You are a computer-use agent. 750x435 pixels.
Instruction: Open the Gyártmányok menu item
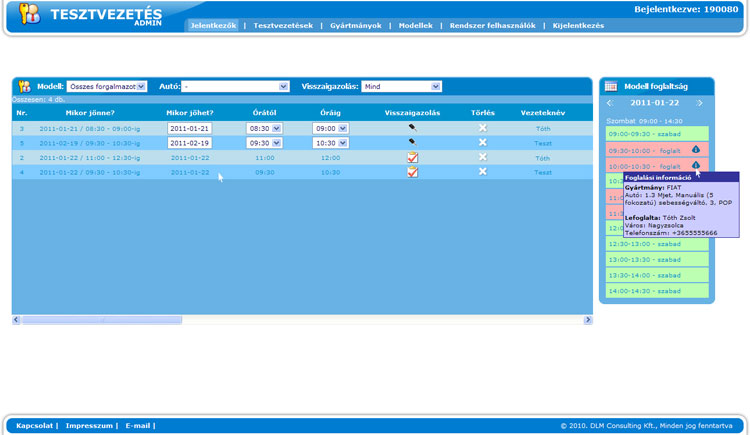[356, 26]
